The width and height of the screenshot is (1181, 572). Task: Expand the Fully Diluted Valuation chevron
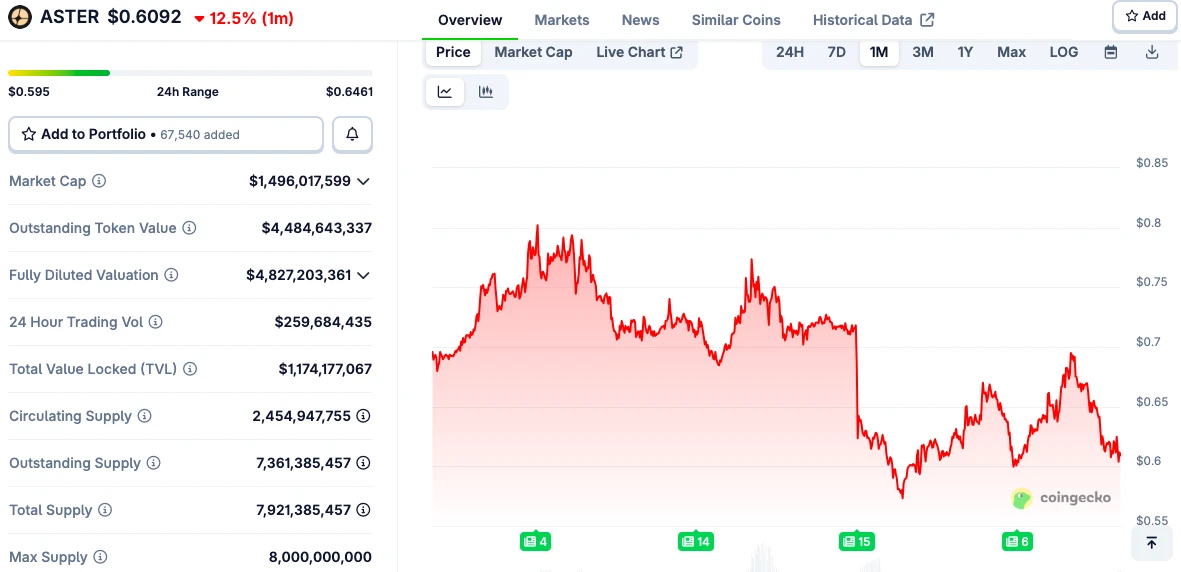click(x=363, y=275)
